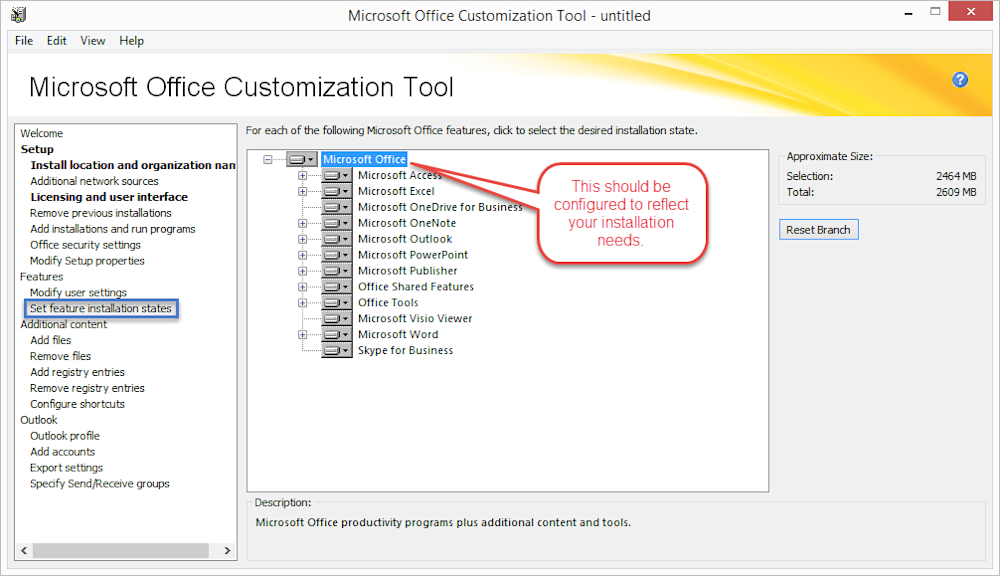Open install state dropdown for OneDrive for Business
Screen dimensions: 1000x576
tap(337, 207)
